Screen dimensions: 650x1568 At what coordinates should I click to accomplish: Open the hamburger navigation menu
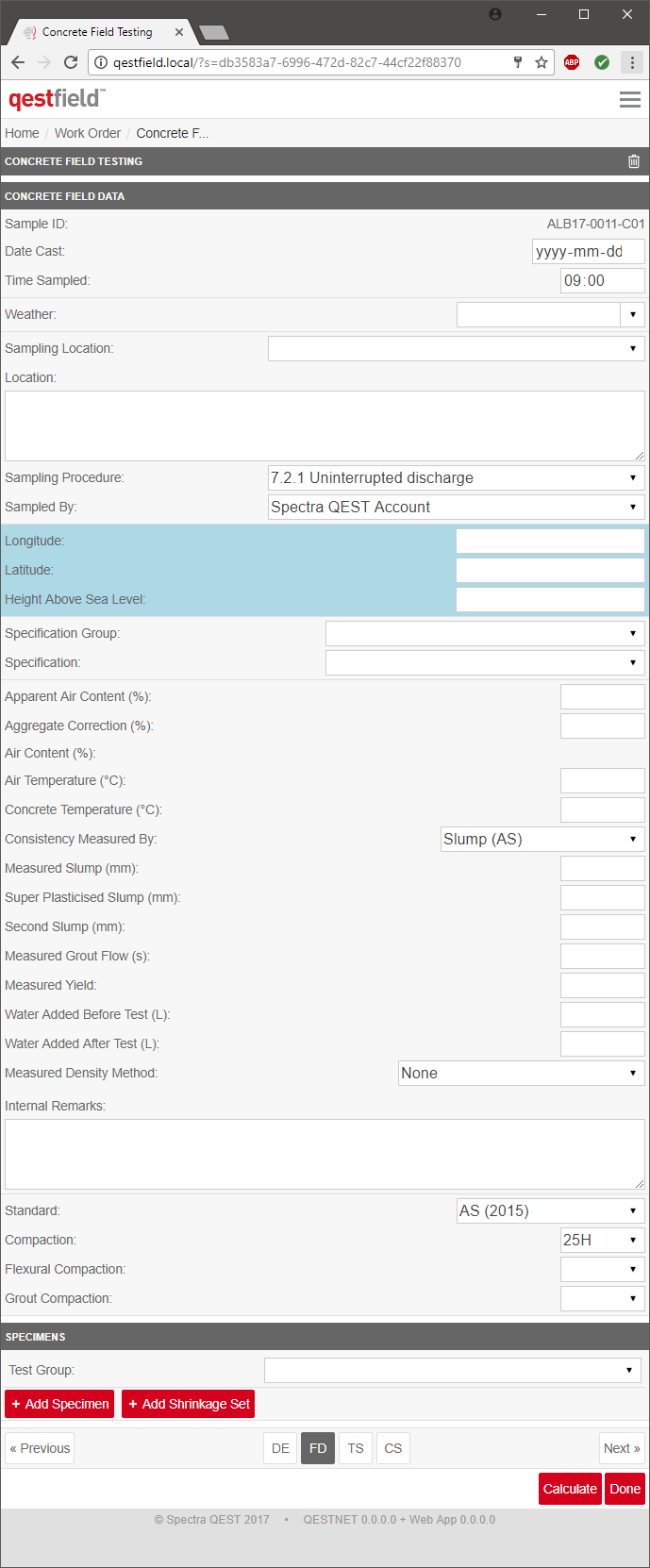(629, 99)
